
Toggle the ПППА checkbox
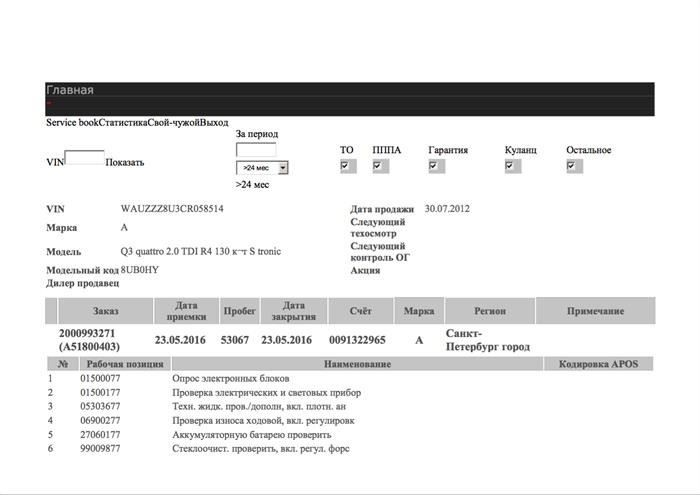[379, 166]
